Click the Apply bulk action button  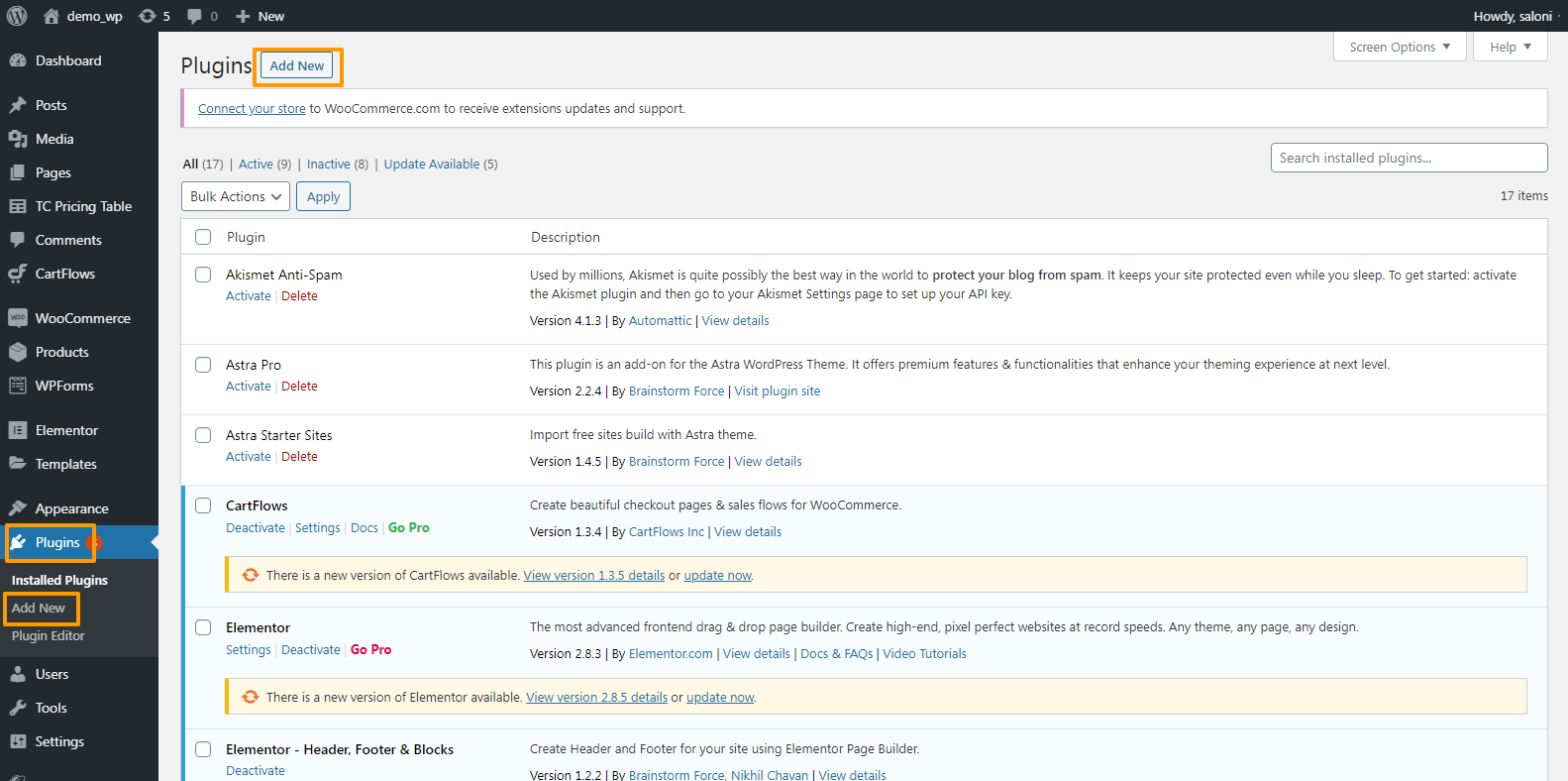pos(323,196)
